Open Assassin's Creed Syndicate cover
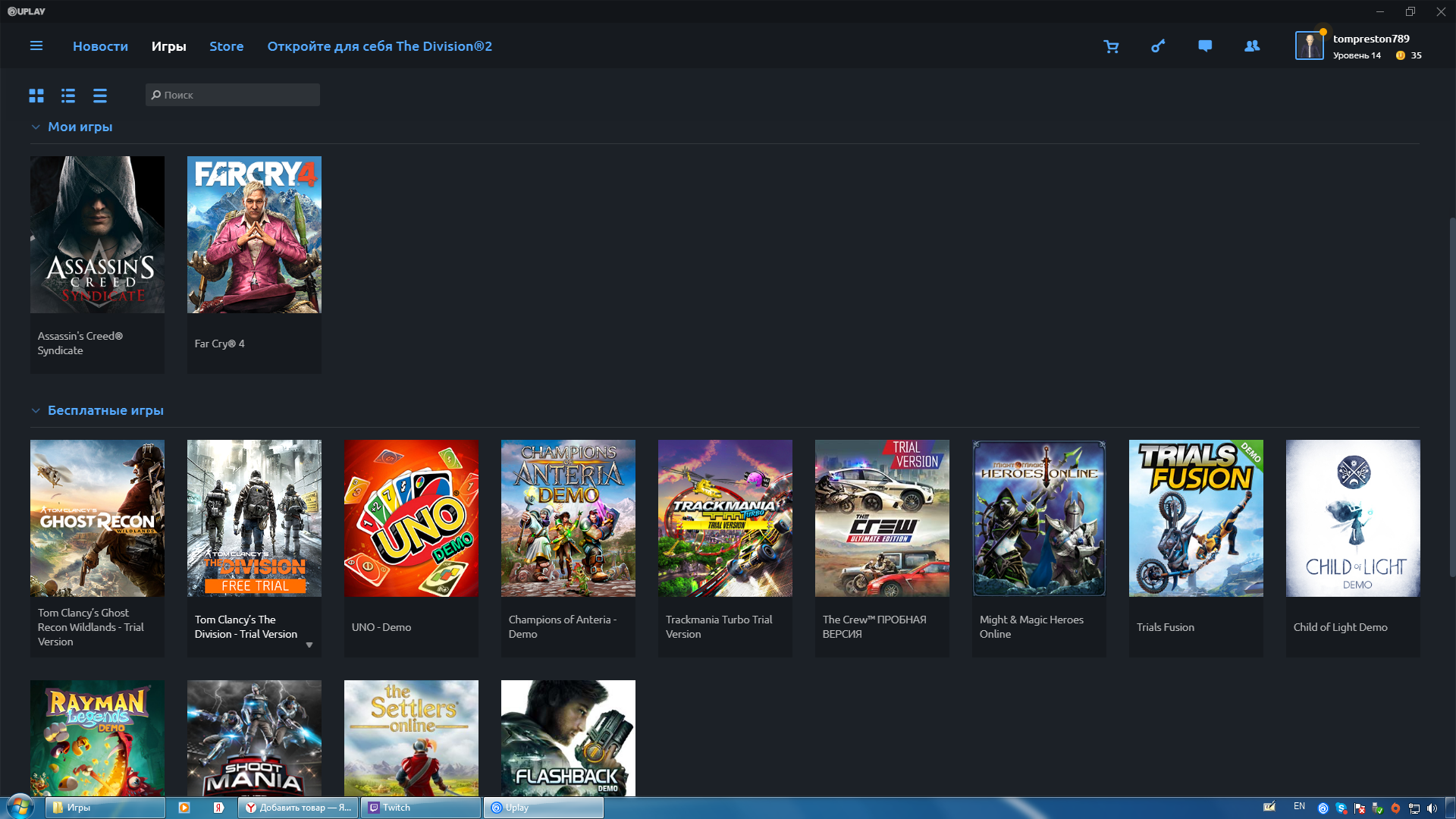The height and width of the screenshot is (819, 1456). click(97, 234)
